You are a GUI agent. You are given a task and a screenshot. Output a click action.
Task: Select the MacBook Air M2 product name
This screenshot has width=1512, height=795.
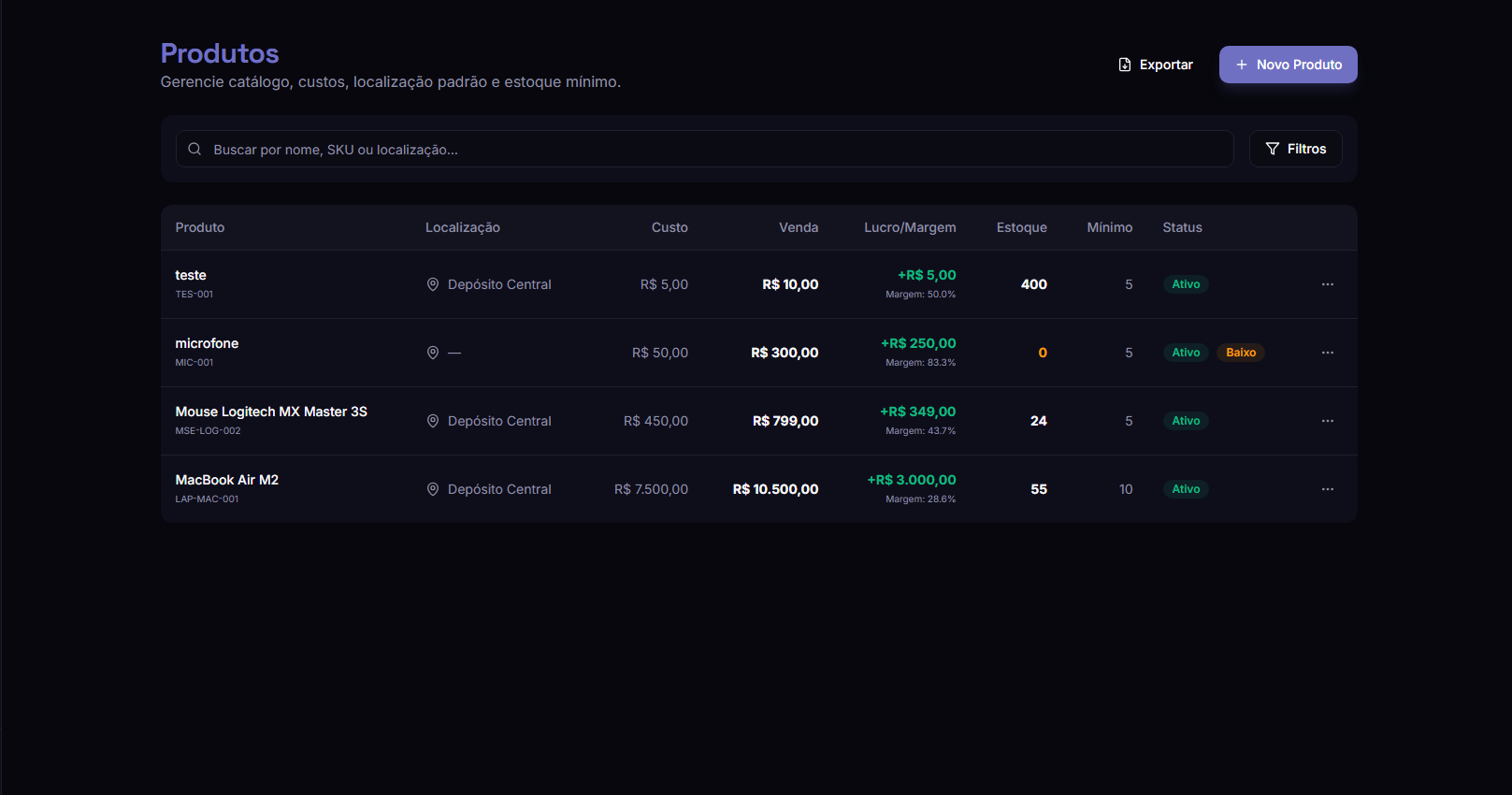(x=227, y=480)
